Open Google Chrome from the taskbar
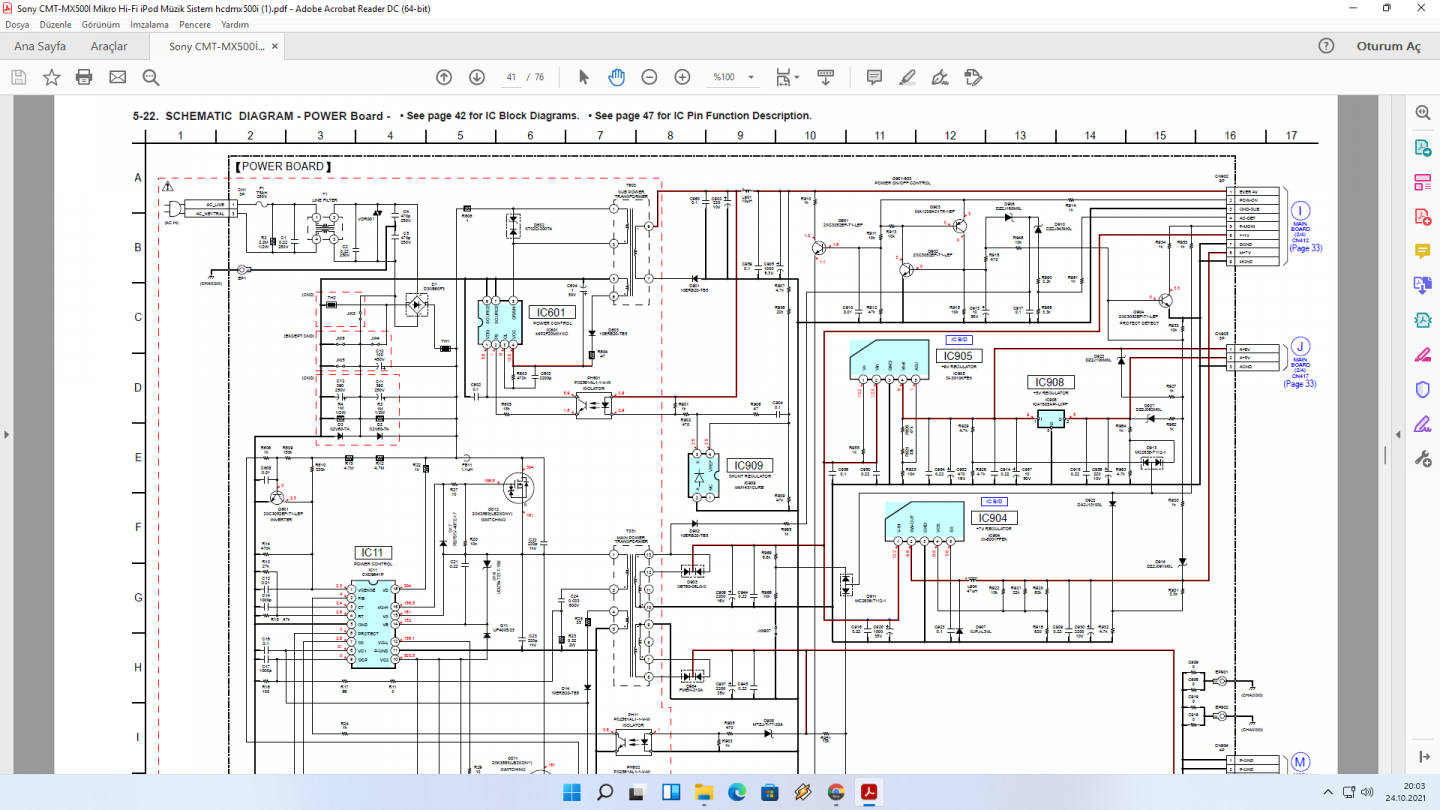 tap(836, 793)
